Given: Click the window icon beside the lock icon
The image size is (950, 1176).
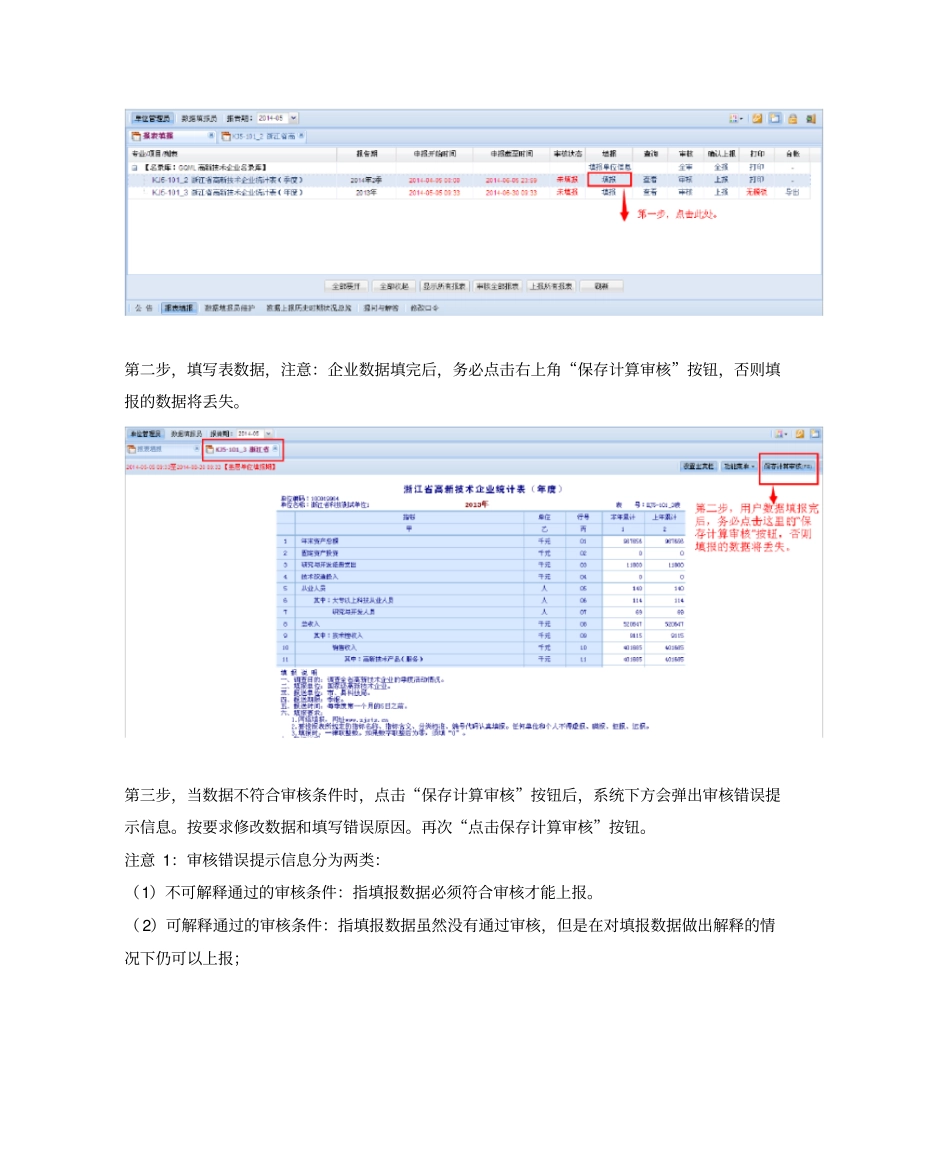Looking at the screenshot, I should tap(775, 118).
